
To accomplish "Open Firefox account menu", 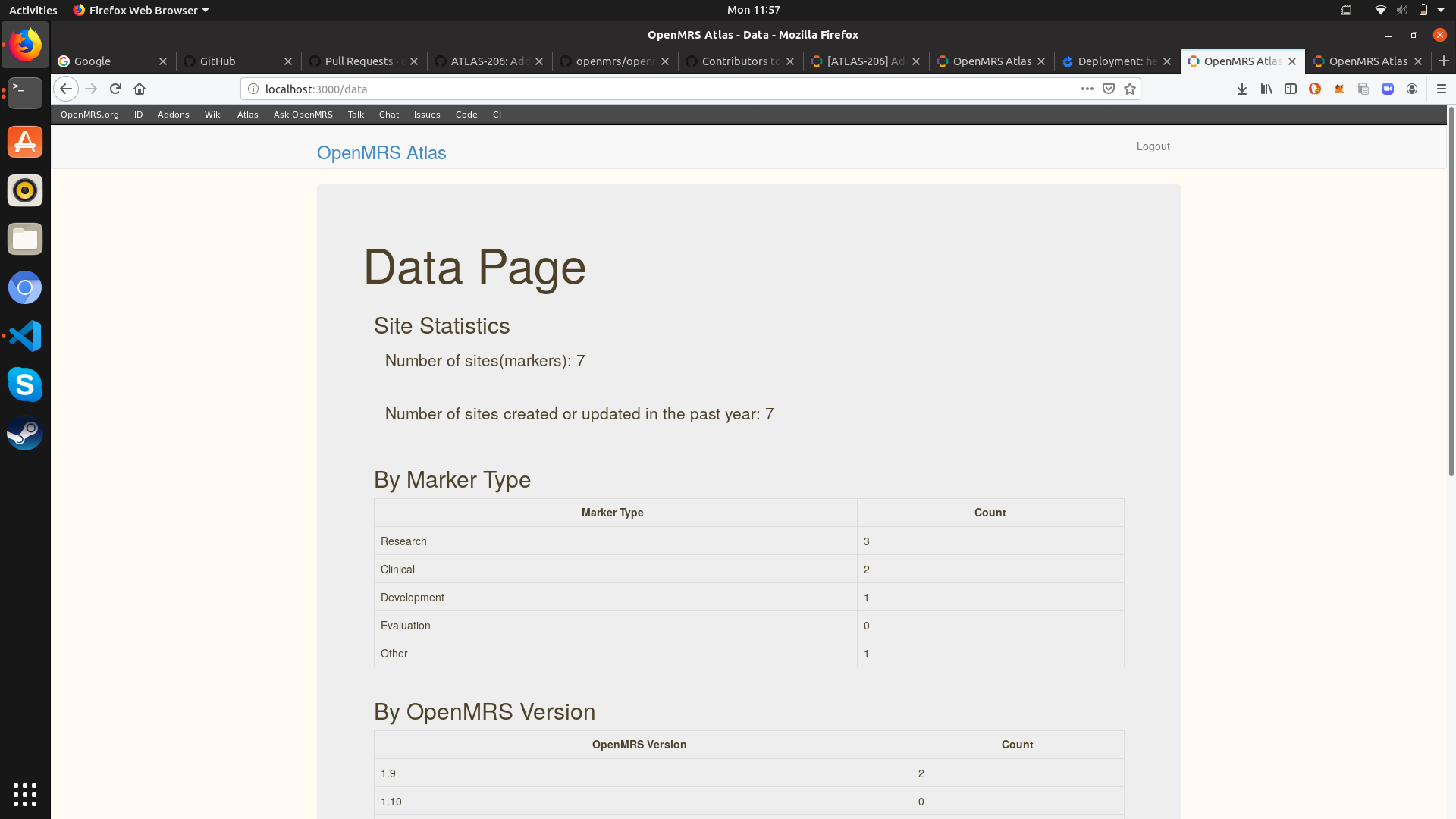I will pyautogui.click(x=1412, y=89).
